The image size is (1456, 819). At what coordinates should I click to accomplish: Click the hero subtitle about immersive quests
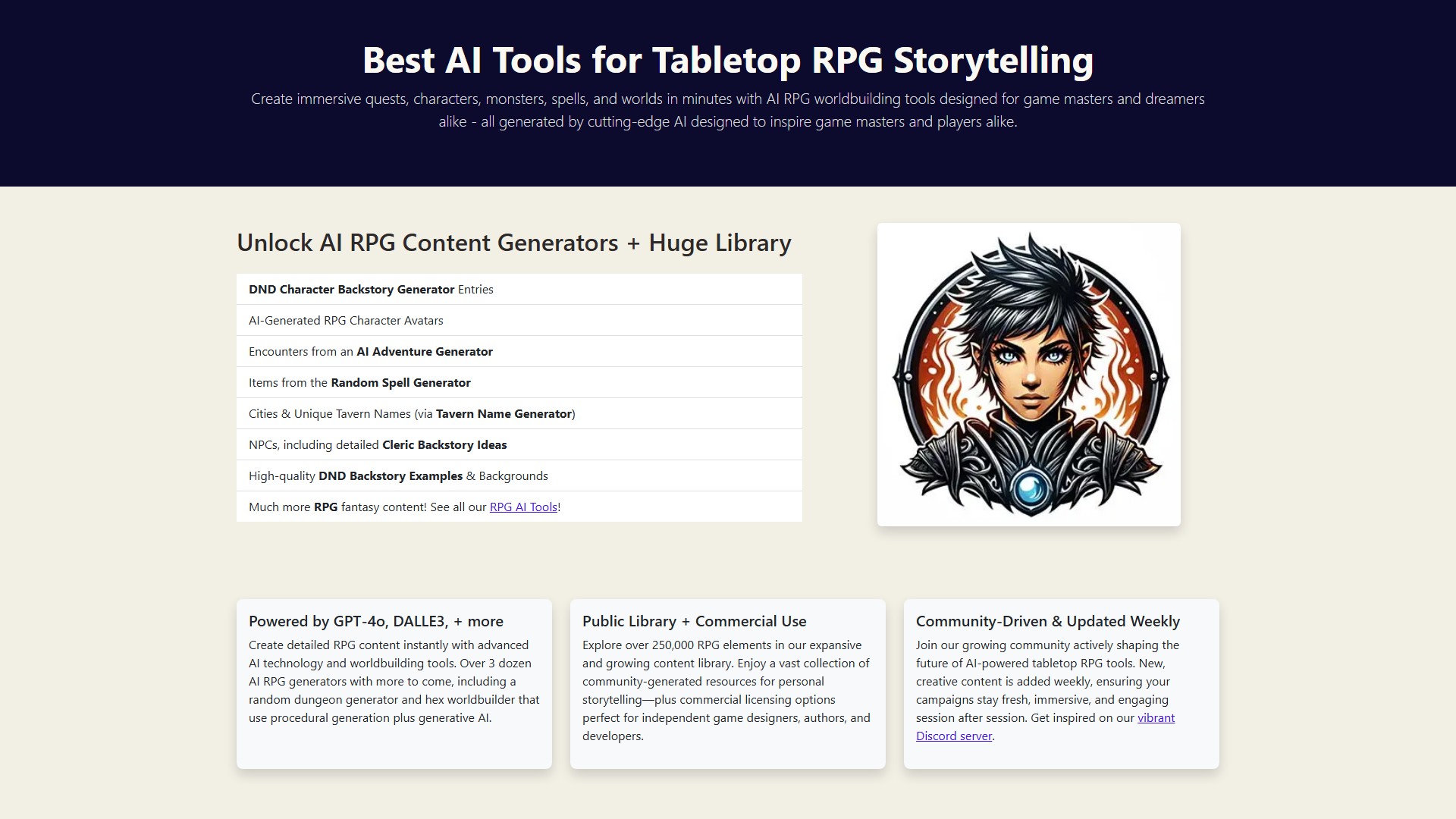point(728,110)
